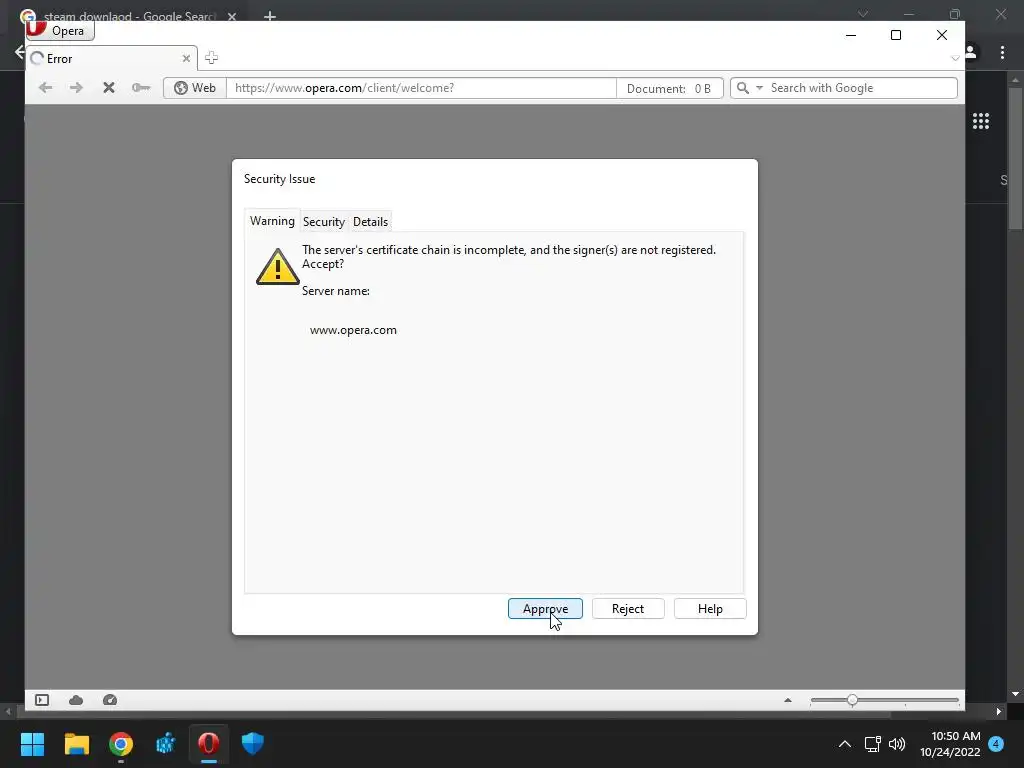Add a new tab in Opera
The height and width of the screenshot is (768, 1024).
(x=211, y=58)
